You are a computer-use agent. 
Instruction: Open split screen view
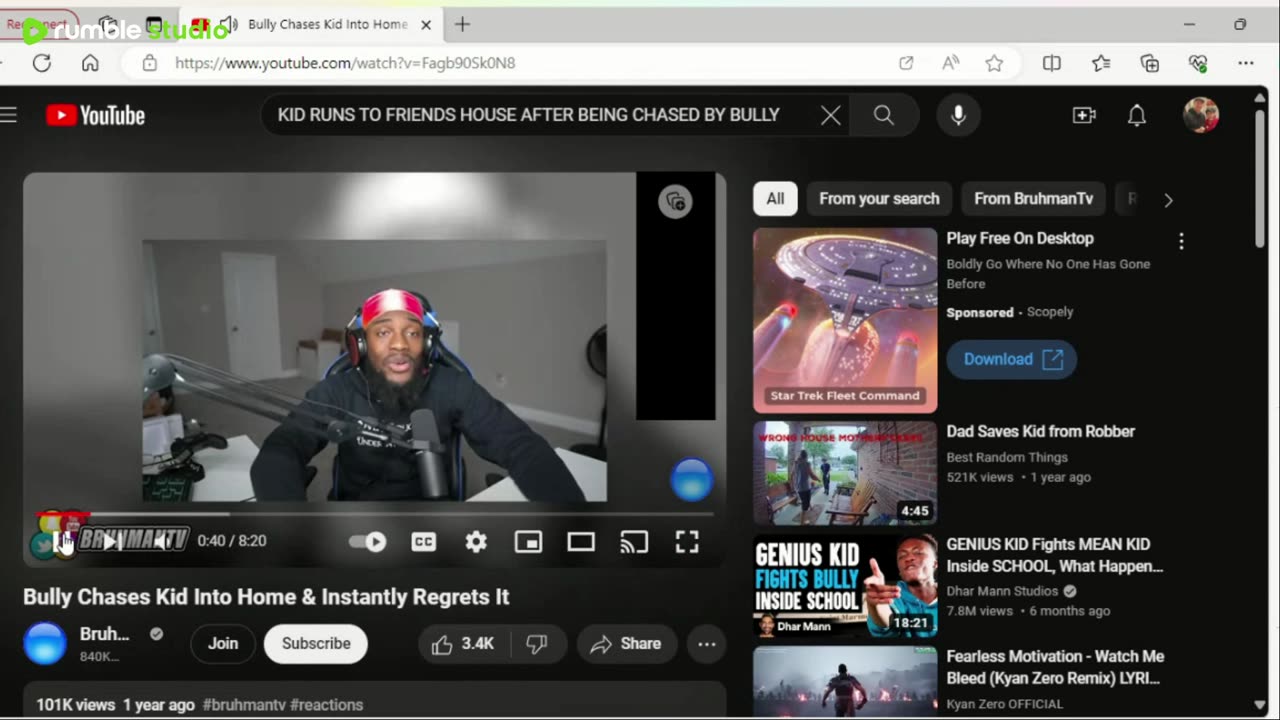click(1052, 63)
